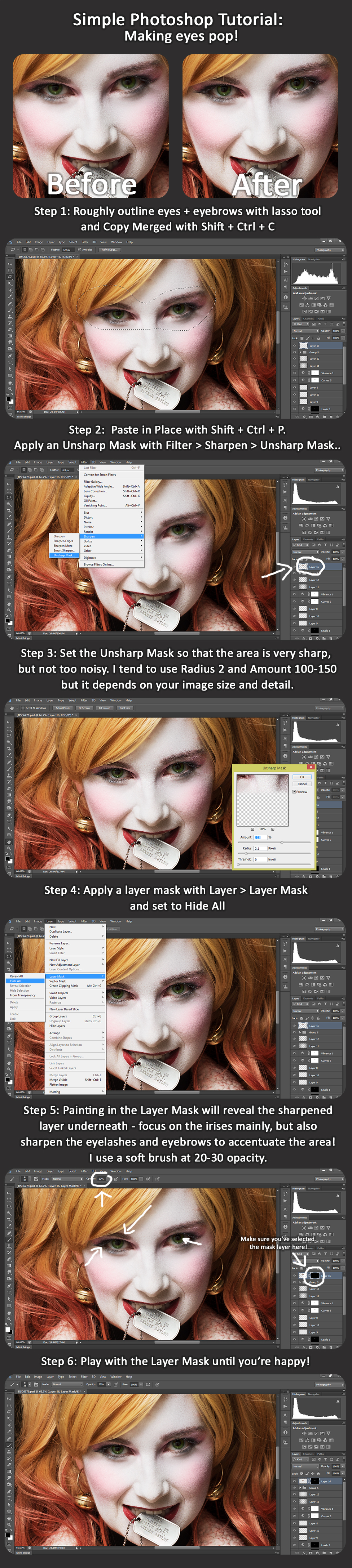Click the Threshold slider in Unsharp Mask dialog
The height and width of the screenshot is (1568, 352).
[x=275, y=865]
